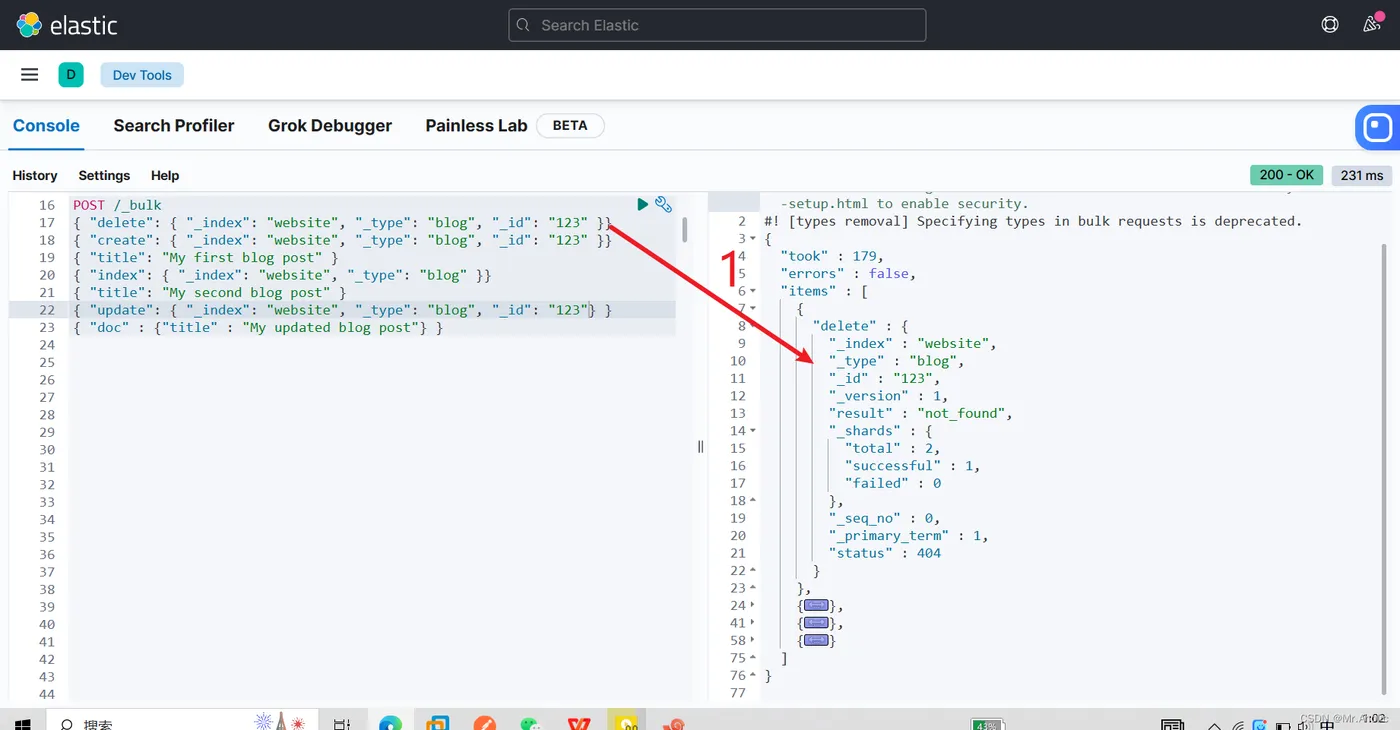Collapse the _shards block at line 14
This screenshot has width=1400, height=730.
coord(753,431)
